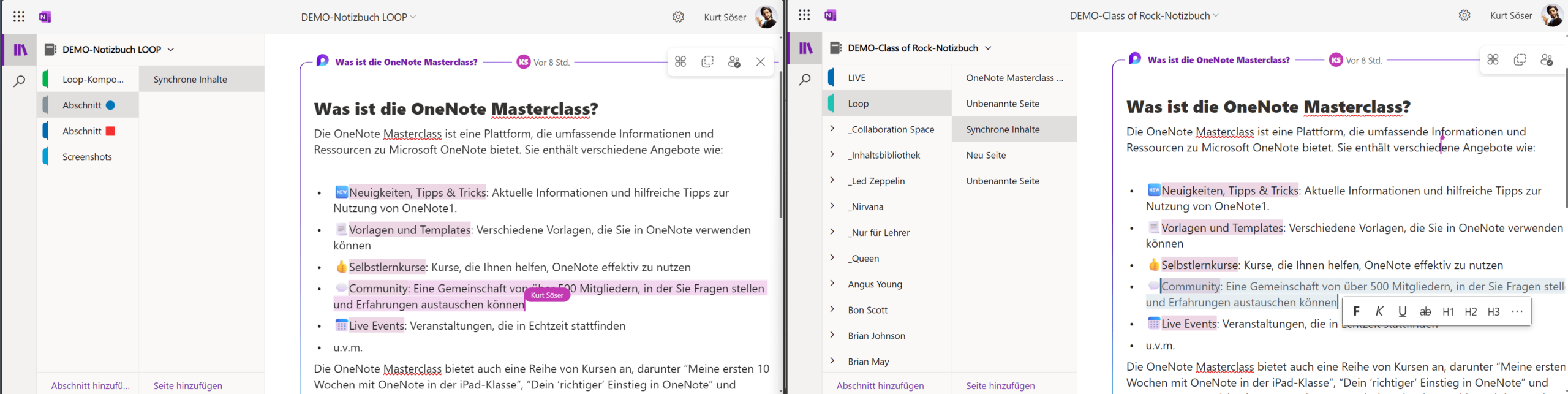The height and width of the screenshot is (394, 1568).
Task: Click Loop apps icon in right component toolbar
Action: point(1493,59)
